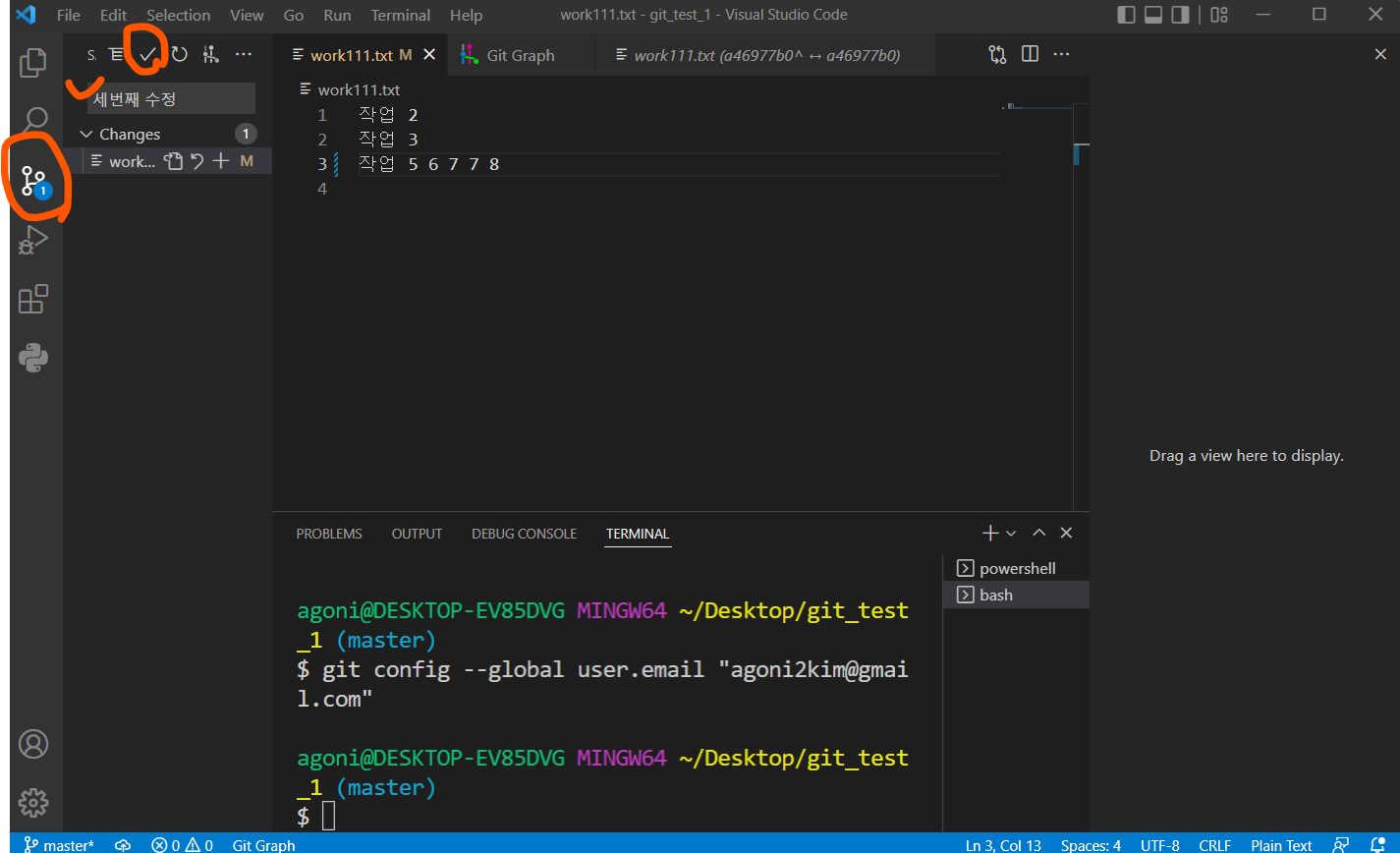Close the work111.txt editor tab
The width and height of the screenshot is (1400, 853).
tap(429, 55)
